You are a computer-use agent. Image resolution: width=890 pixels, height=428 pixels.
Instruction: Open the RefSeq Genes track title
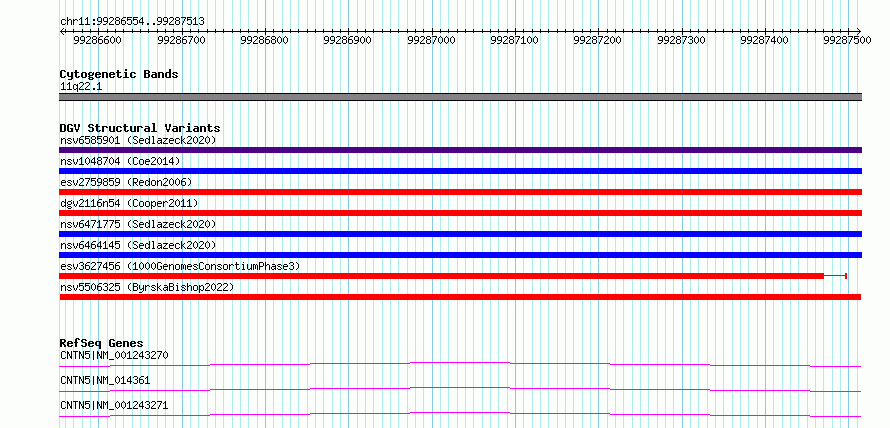pos(101,343)
